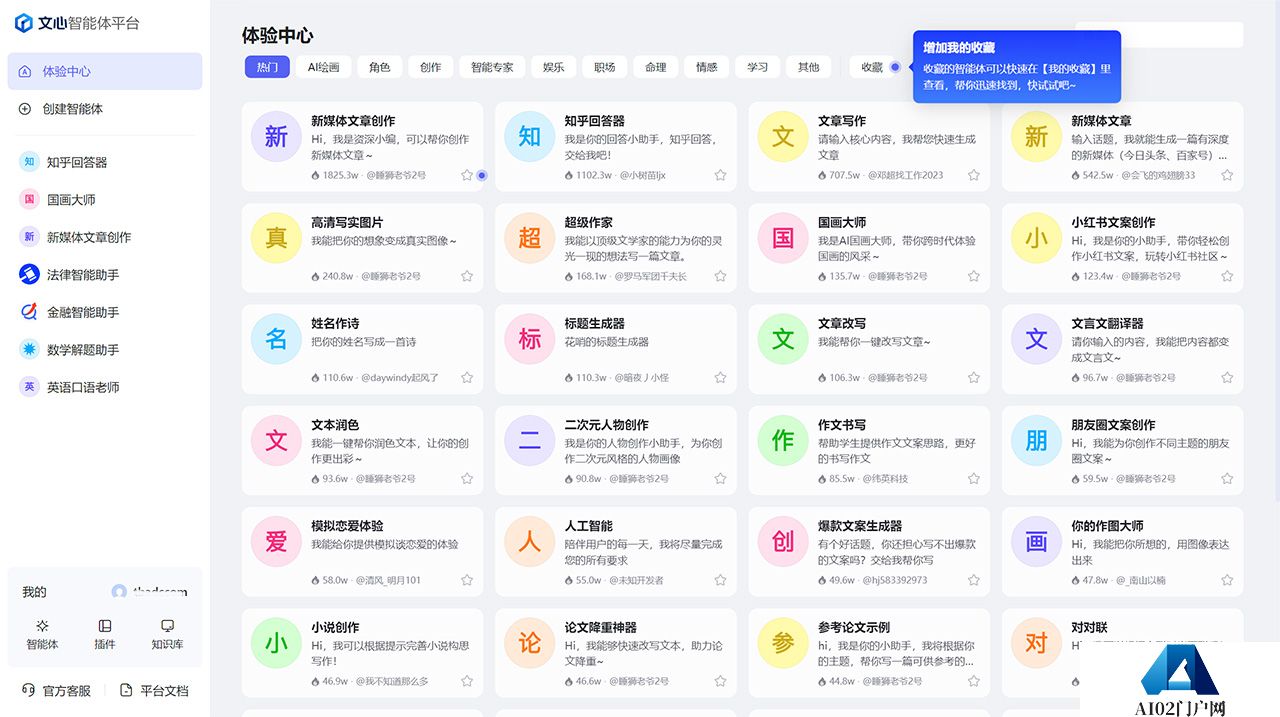
Task: Click the 人 avatar of 人工智能
Action: (530, 542)
